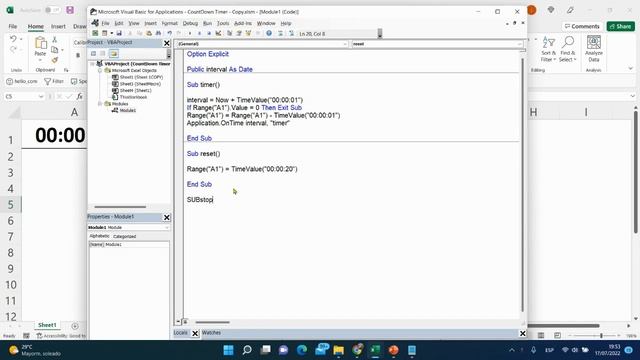Image resolution: width=640 pixels, height=360 pixels.
Task: Open Sort & Filter in Excel ribbon
Action: point(548,49)
